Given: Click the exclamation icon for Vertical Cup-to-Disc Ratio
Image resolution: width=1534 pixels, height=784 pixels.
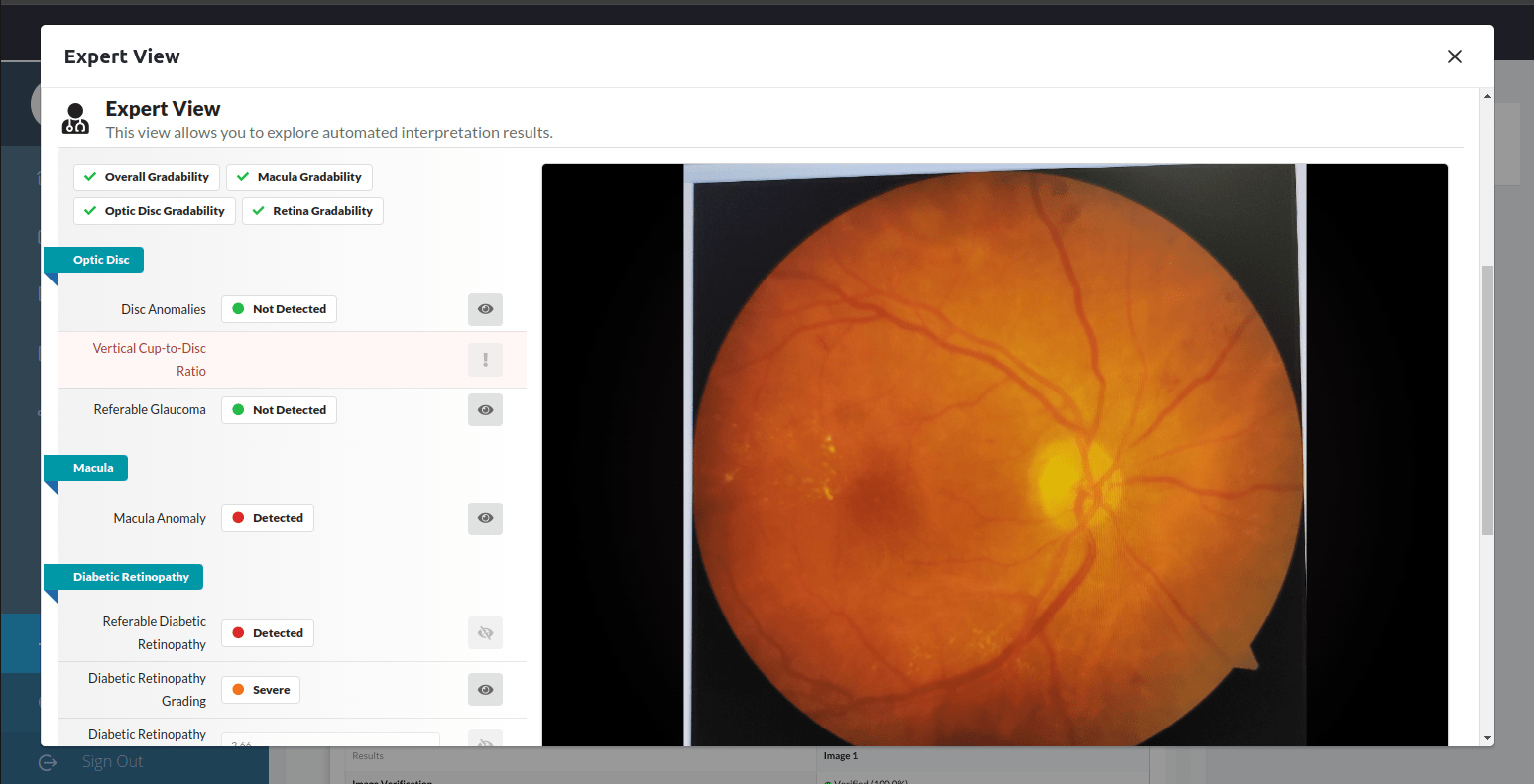Looking at the screenshot, I should [485, 360].
